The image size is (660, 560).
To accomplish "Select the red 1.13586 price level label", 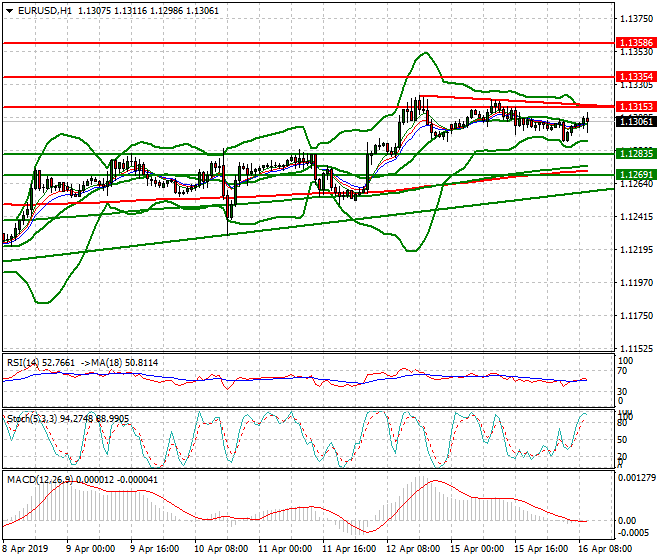I will (636, 43).
